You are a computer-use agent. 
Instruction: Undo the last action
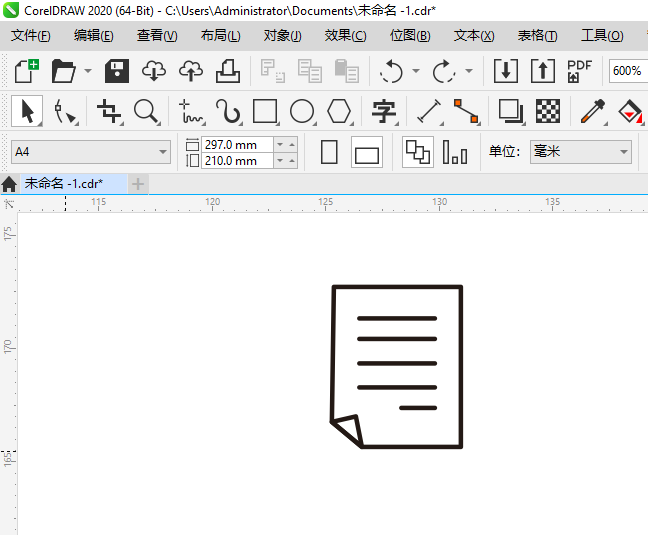coord(391,71)
